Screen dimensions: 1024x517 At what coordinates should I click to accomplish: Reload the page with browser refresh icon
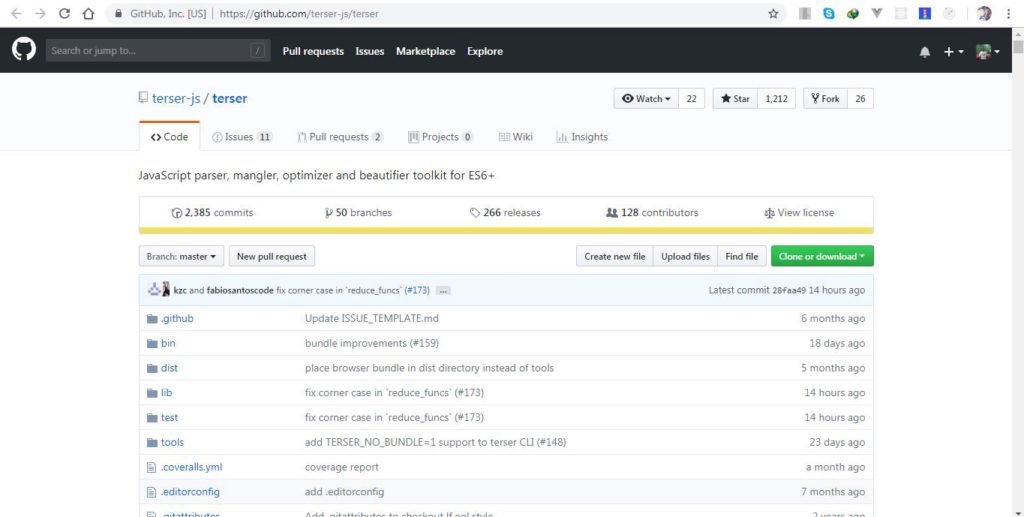click(x=64, y=14)
